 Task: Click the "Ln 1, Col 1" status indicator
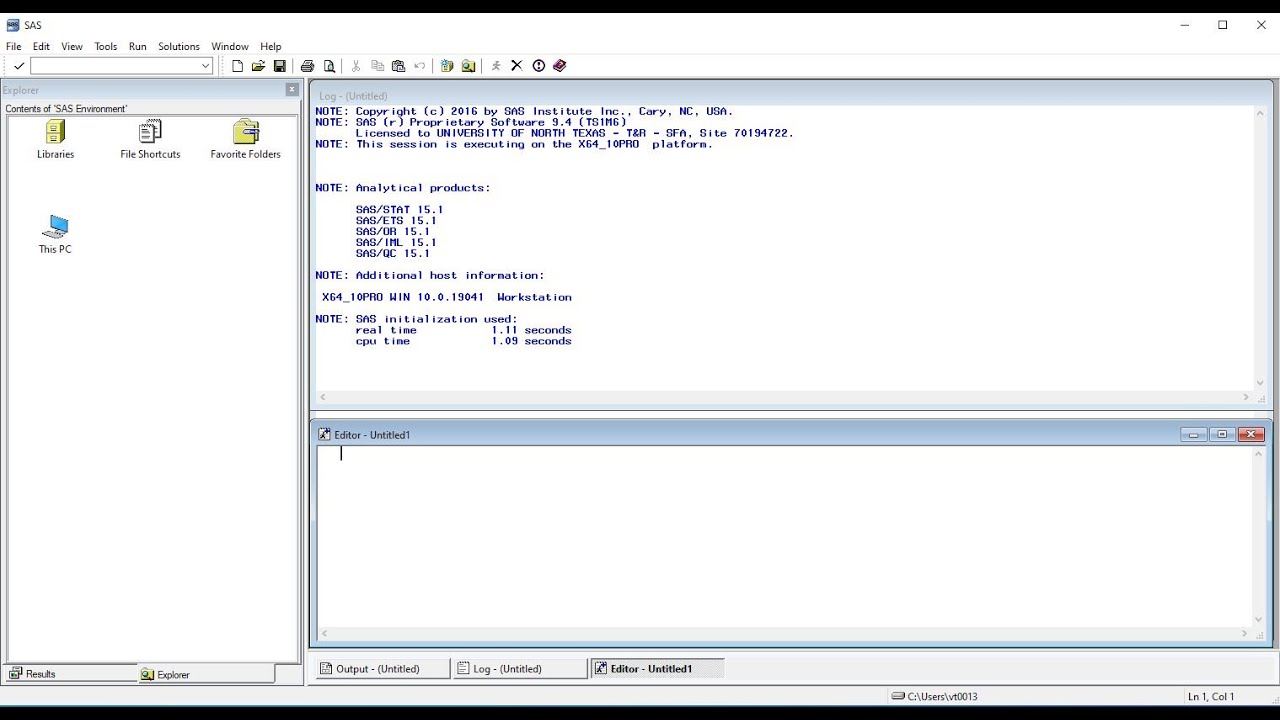point(1211,696)
